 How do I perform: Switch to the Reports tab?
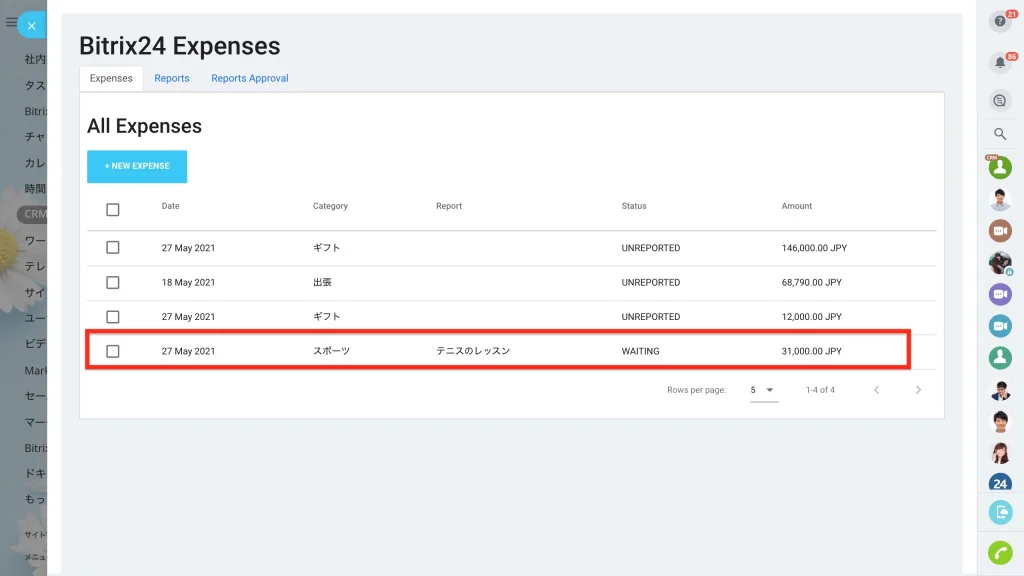[x=172, y=78]
